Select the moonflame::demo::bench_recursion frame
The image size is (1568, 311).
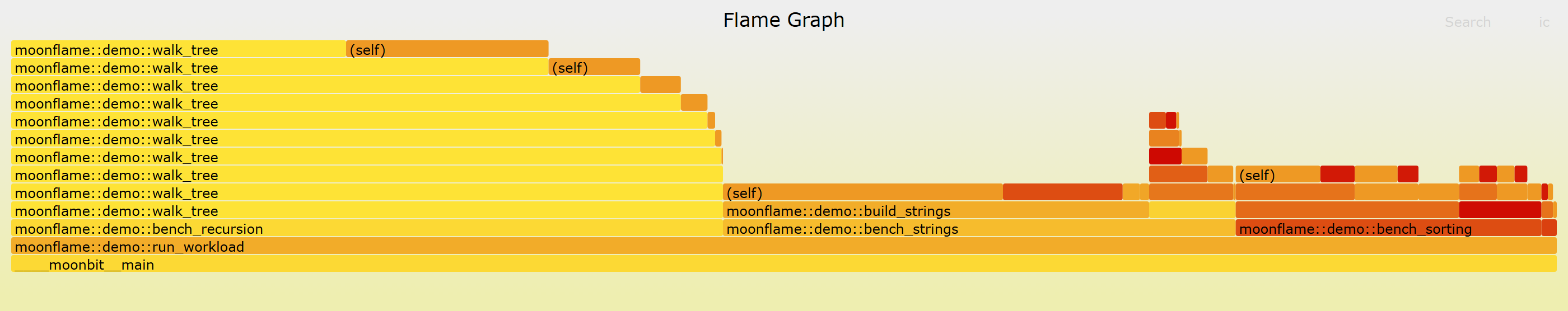(366, 228)
